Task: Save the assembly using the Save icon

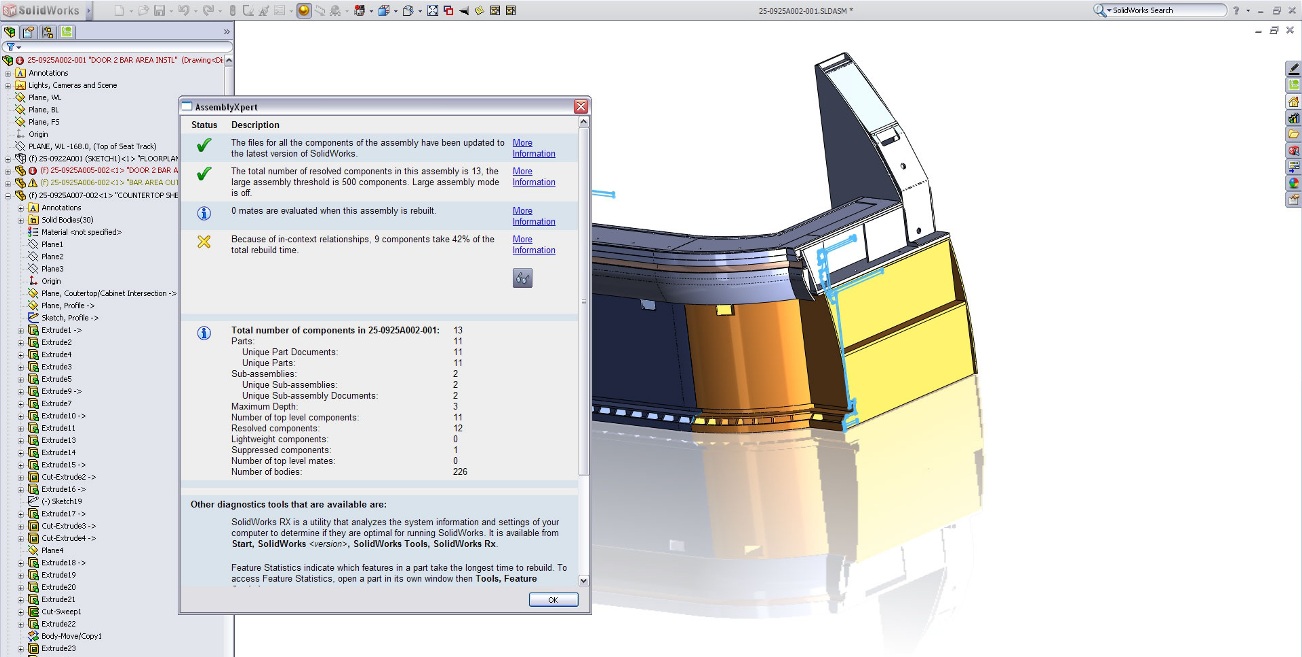Action: (x=160, y=10)
